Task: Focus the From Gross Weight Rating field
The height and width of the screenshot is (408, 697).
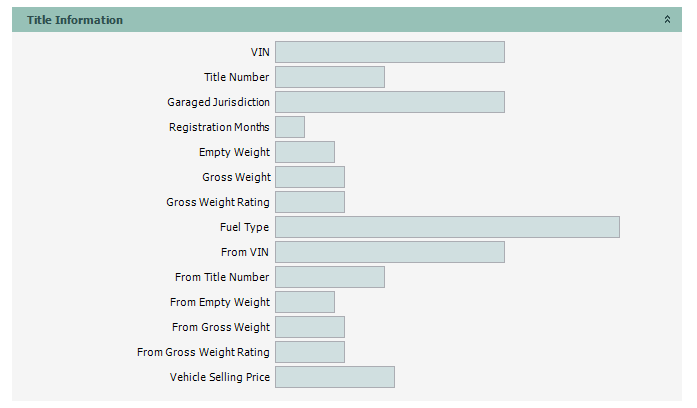Action: coord(309,352)
